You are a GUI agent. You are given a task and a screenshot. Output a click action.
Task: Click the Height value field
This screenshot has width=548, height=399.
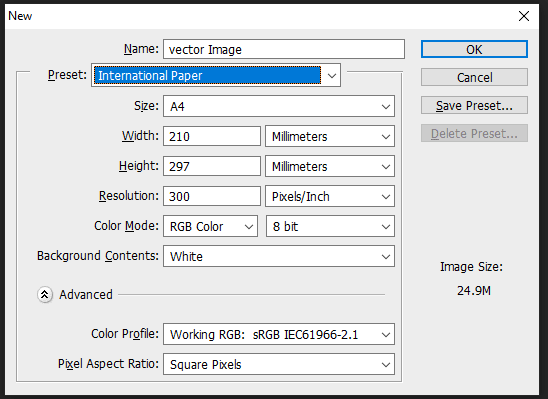[x=212, y=166]
